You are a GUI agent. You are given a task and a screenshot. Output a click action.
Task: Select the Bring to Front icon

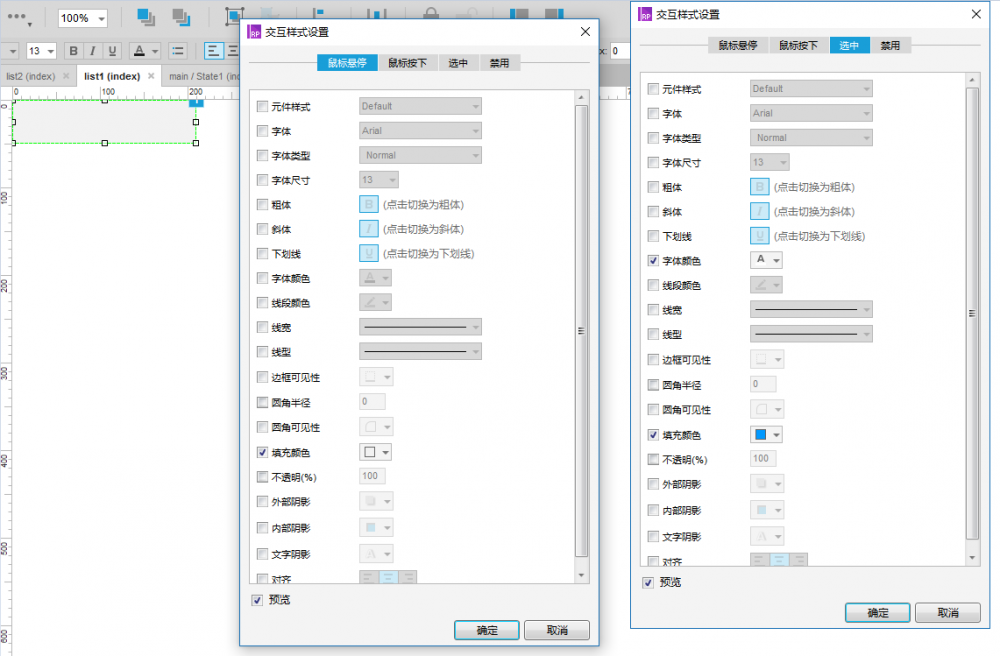[x=145, y=16]
